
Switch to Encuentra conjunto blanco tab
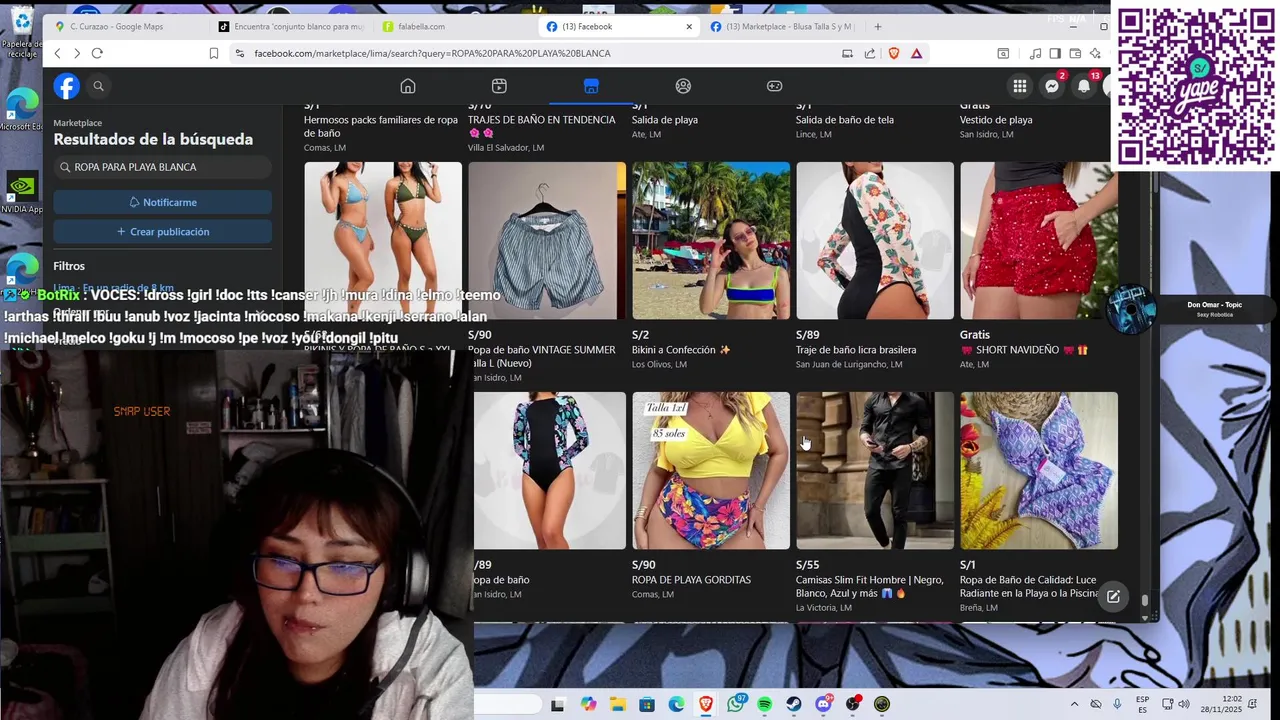[x=292, y=26]
